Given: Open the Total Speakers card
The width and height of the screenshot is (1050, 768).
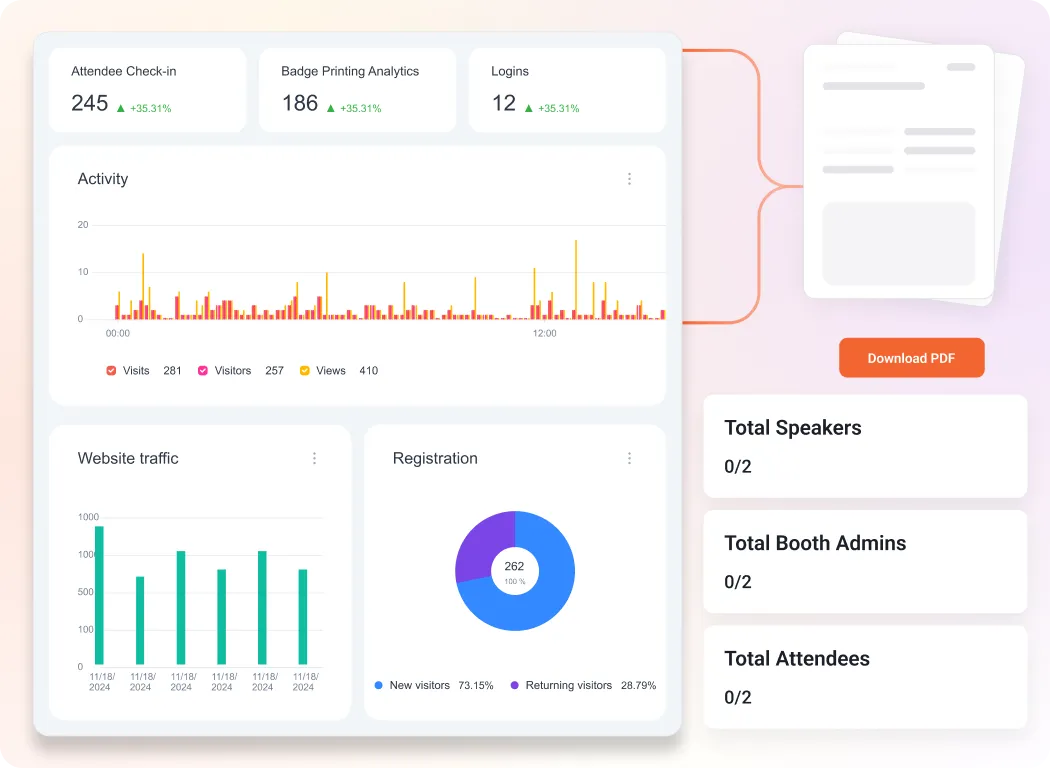Looking at the screenshot, I should click(x=864, y=446).
